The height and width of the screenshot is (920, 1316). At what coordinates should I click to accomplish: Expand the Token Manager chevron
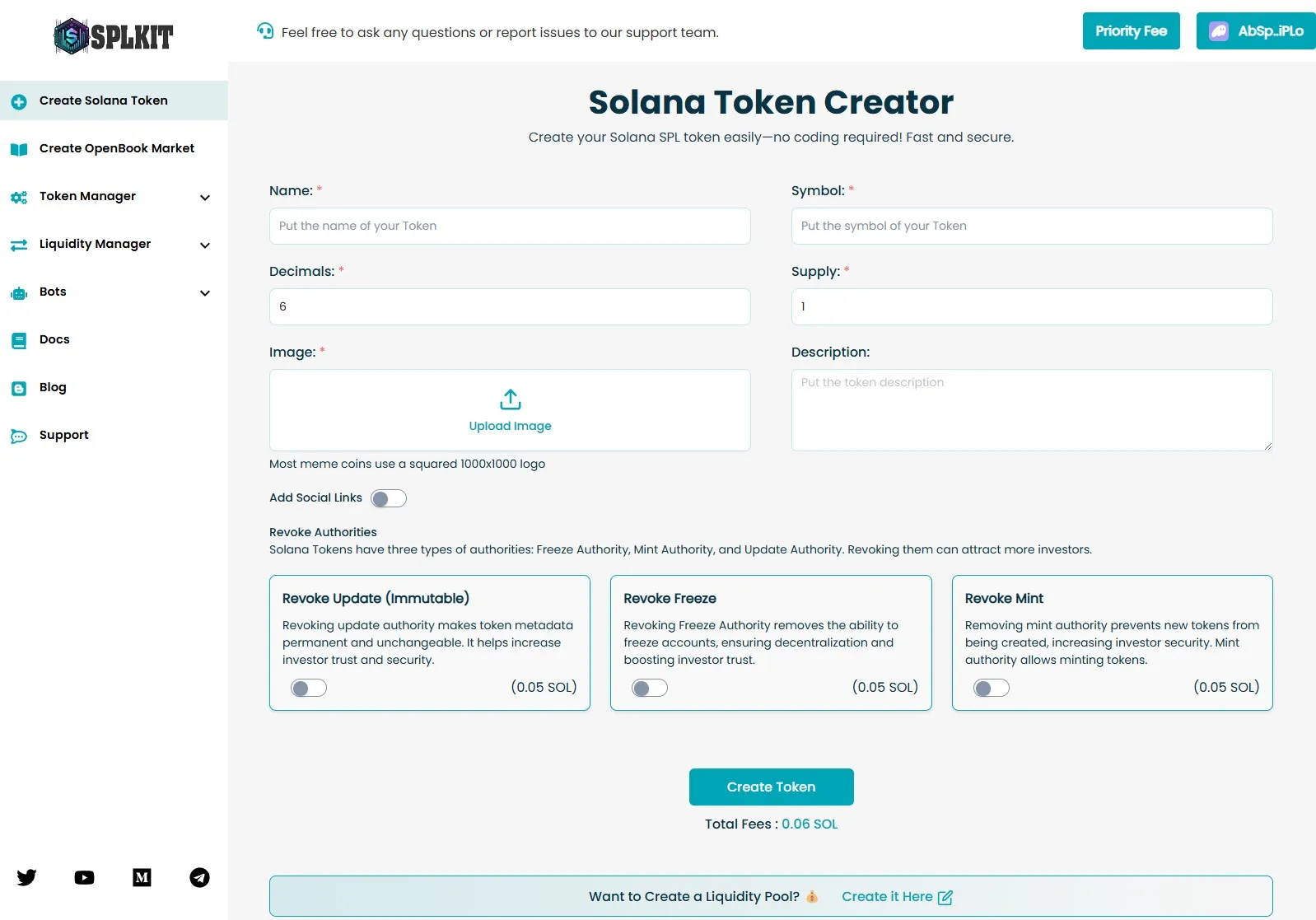(x=205, y=197)
